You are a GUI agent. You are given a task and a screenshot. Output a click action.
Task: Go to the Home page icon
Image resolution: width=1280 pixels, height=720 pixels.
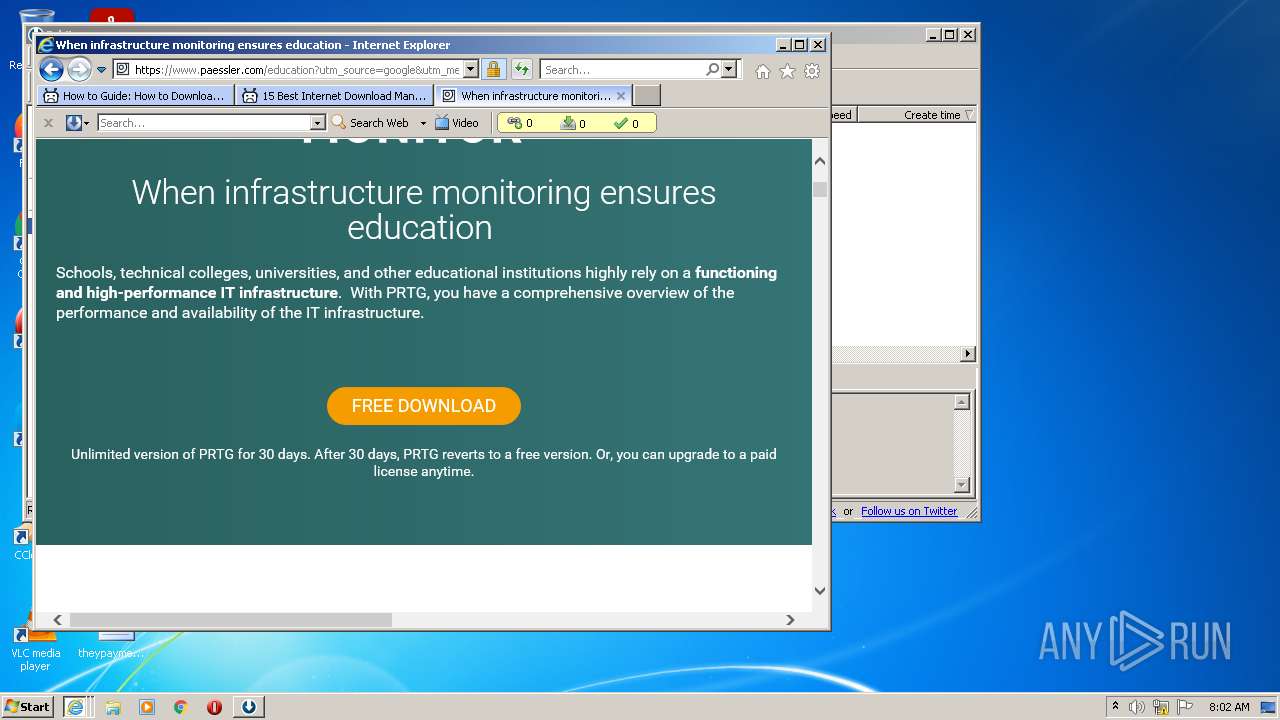click(x=763, y=71)
